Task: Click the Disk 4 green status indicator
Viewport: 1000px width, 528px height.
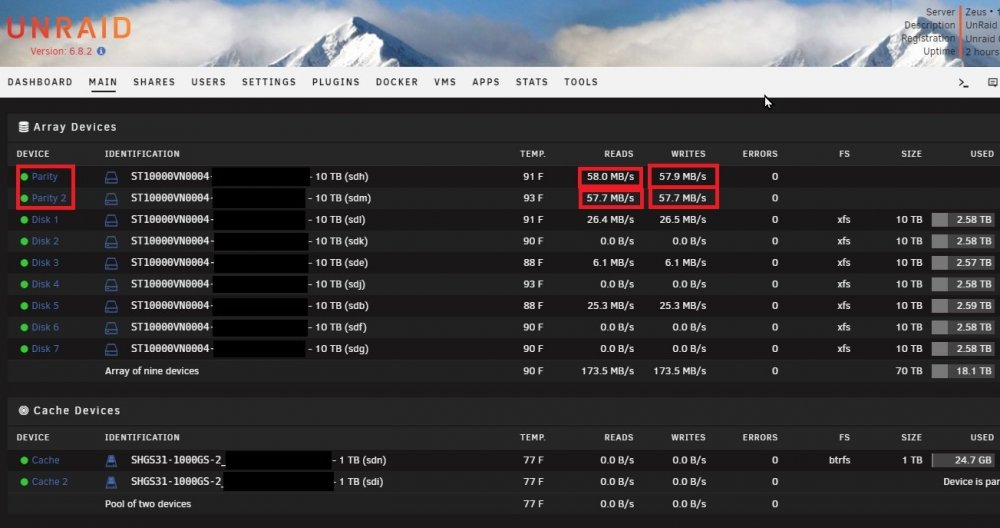Action: 24,284
